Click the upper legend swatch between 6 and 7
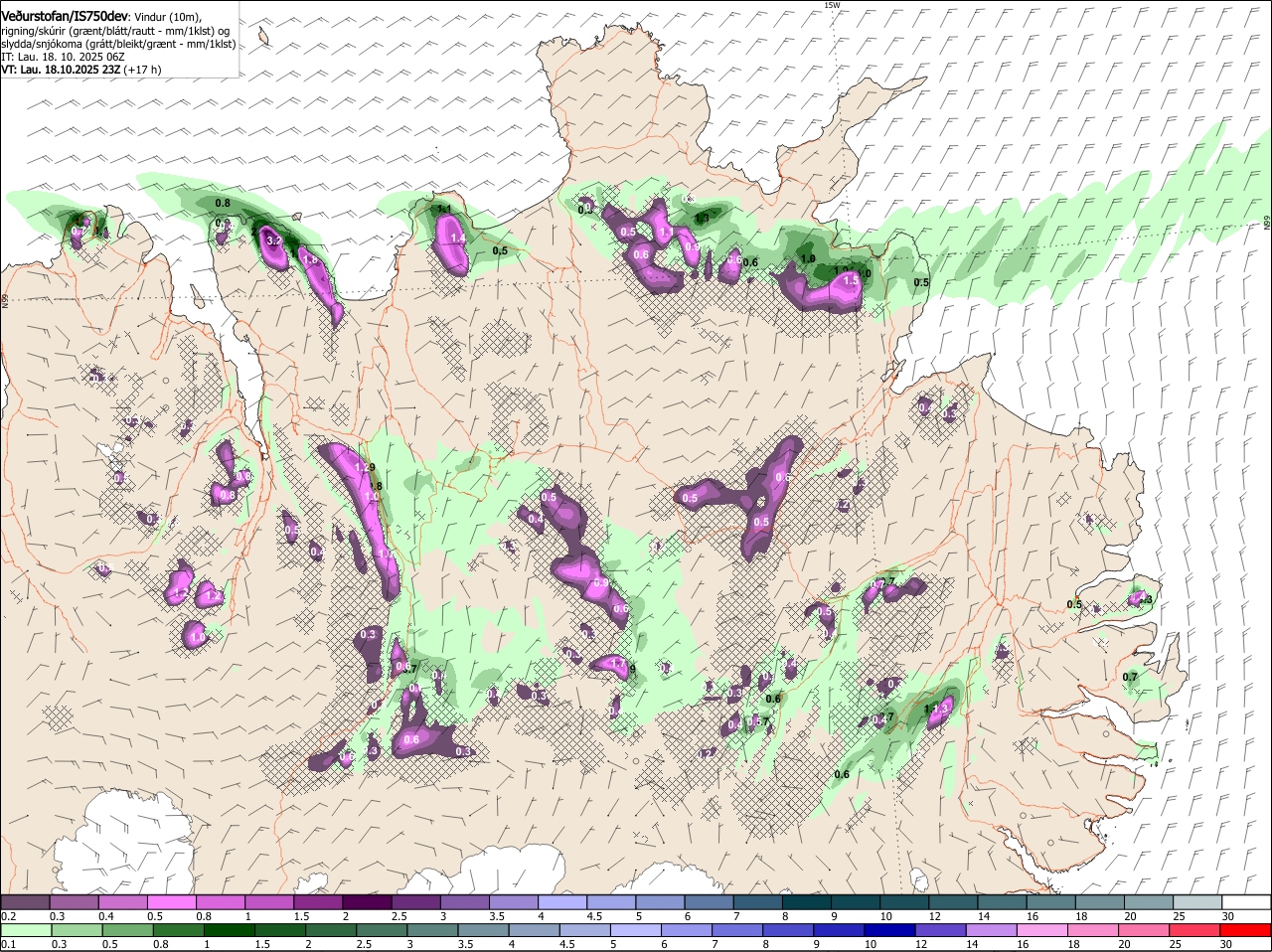The width and height of the screenshot is (1272, 952). [x=708, y=901]
